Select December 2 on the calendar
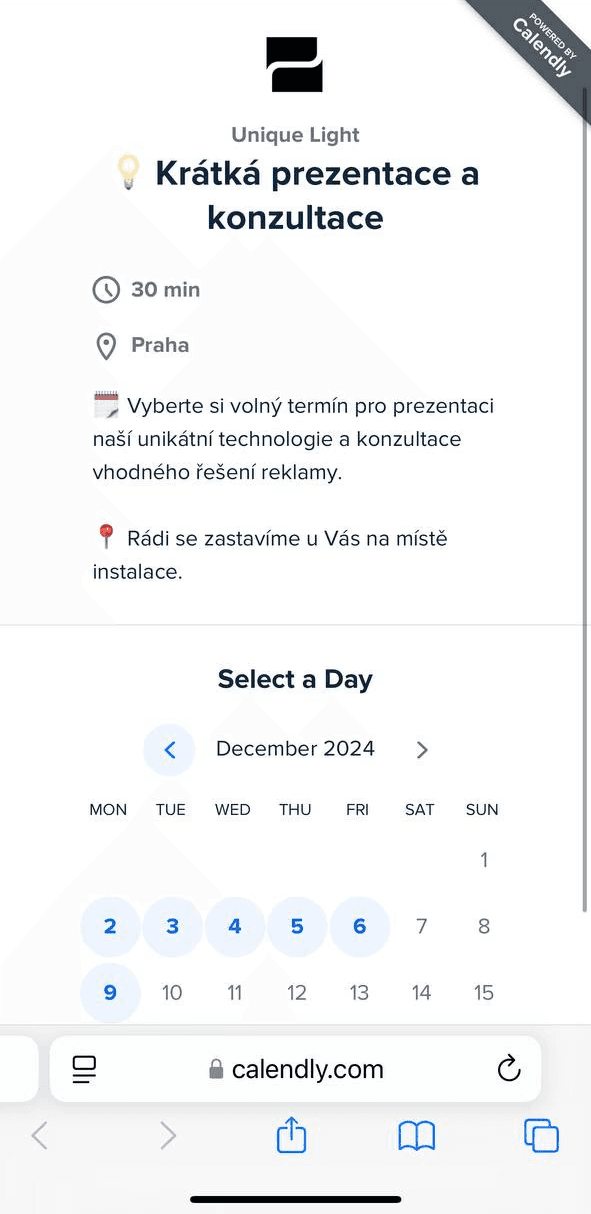The width and height of the screenshot is (591, 1214). pos(110,926)
